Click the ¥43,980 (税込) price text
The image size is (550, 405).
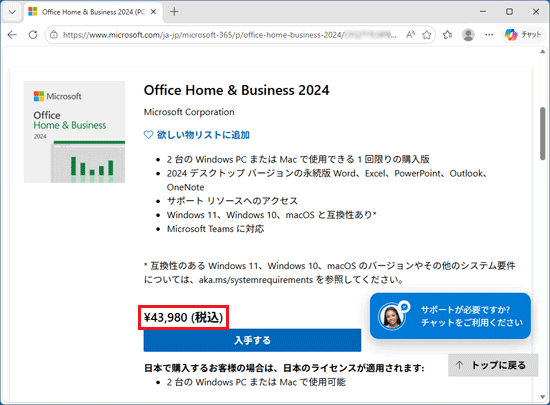(183, 317)
